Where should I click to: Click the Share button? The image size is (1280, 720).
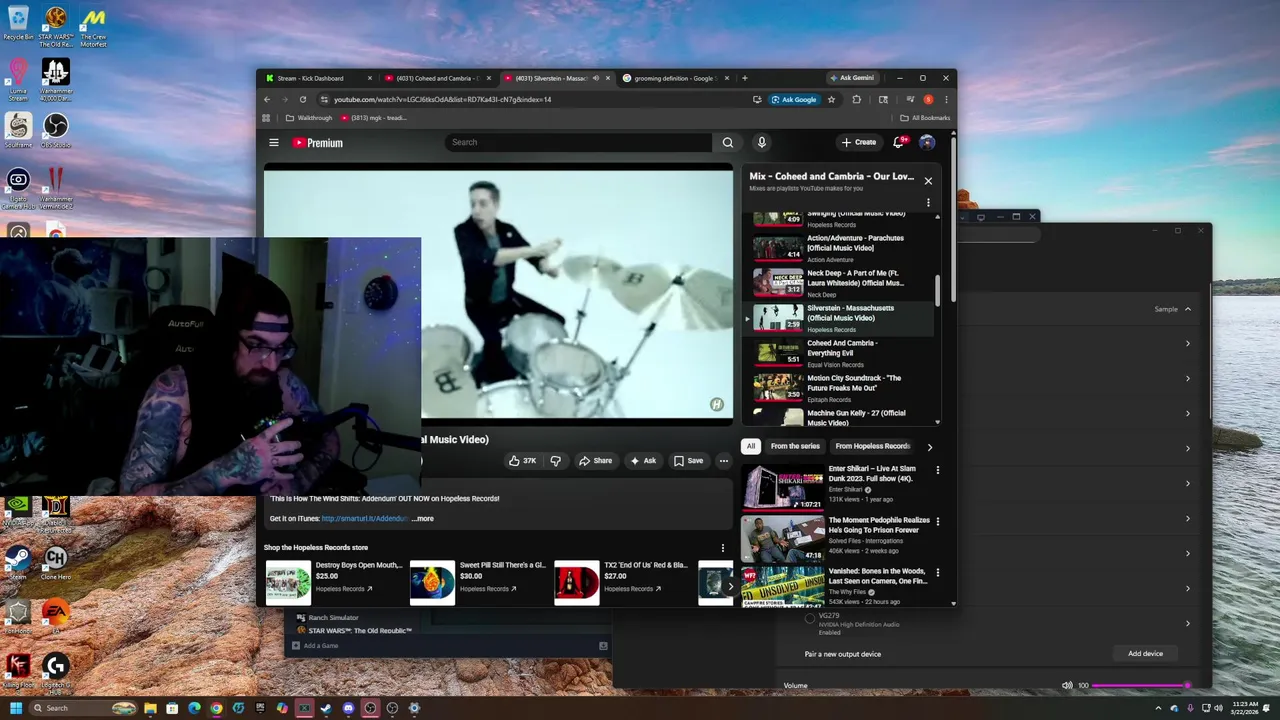595,461
